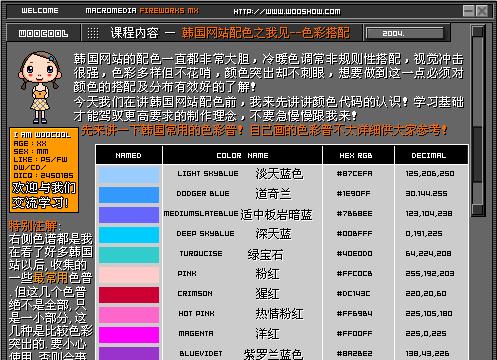This screenshot has height=360, width=497.
Task: Click the LIGHT SKYBLUE color name
Action: [x=208, y=173]
